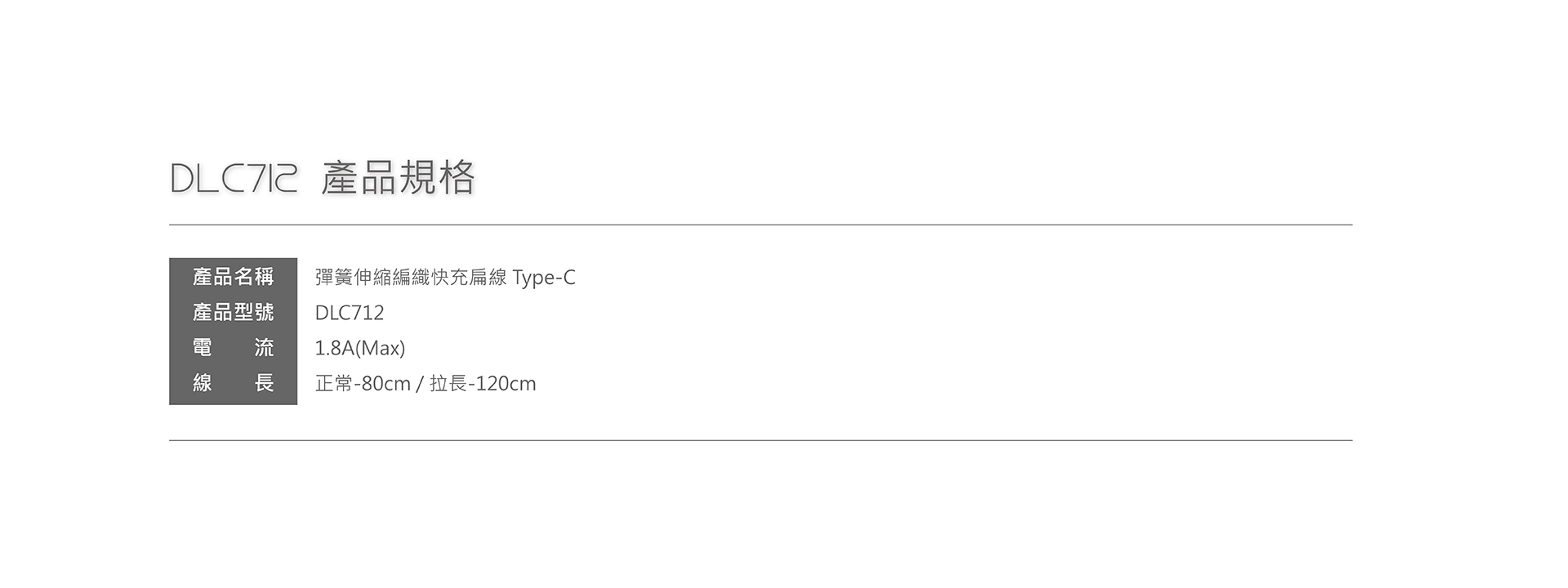Image resolution: width=1568 pixels, height=588 pixels.
Task: Click the Type-C text in product name
Action: coord(544,278)
